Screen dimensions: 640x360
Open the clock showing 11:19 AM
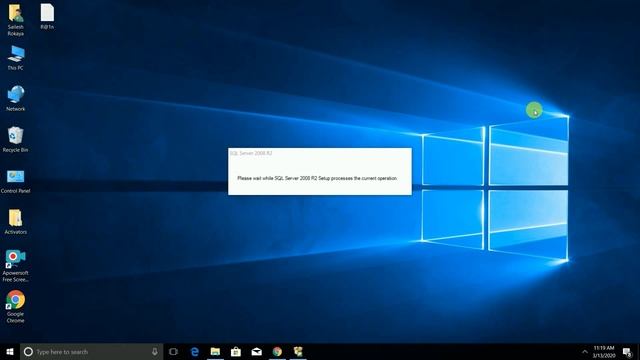[x=604, y=351]
